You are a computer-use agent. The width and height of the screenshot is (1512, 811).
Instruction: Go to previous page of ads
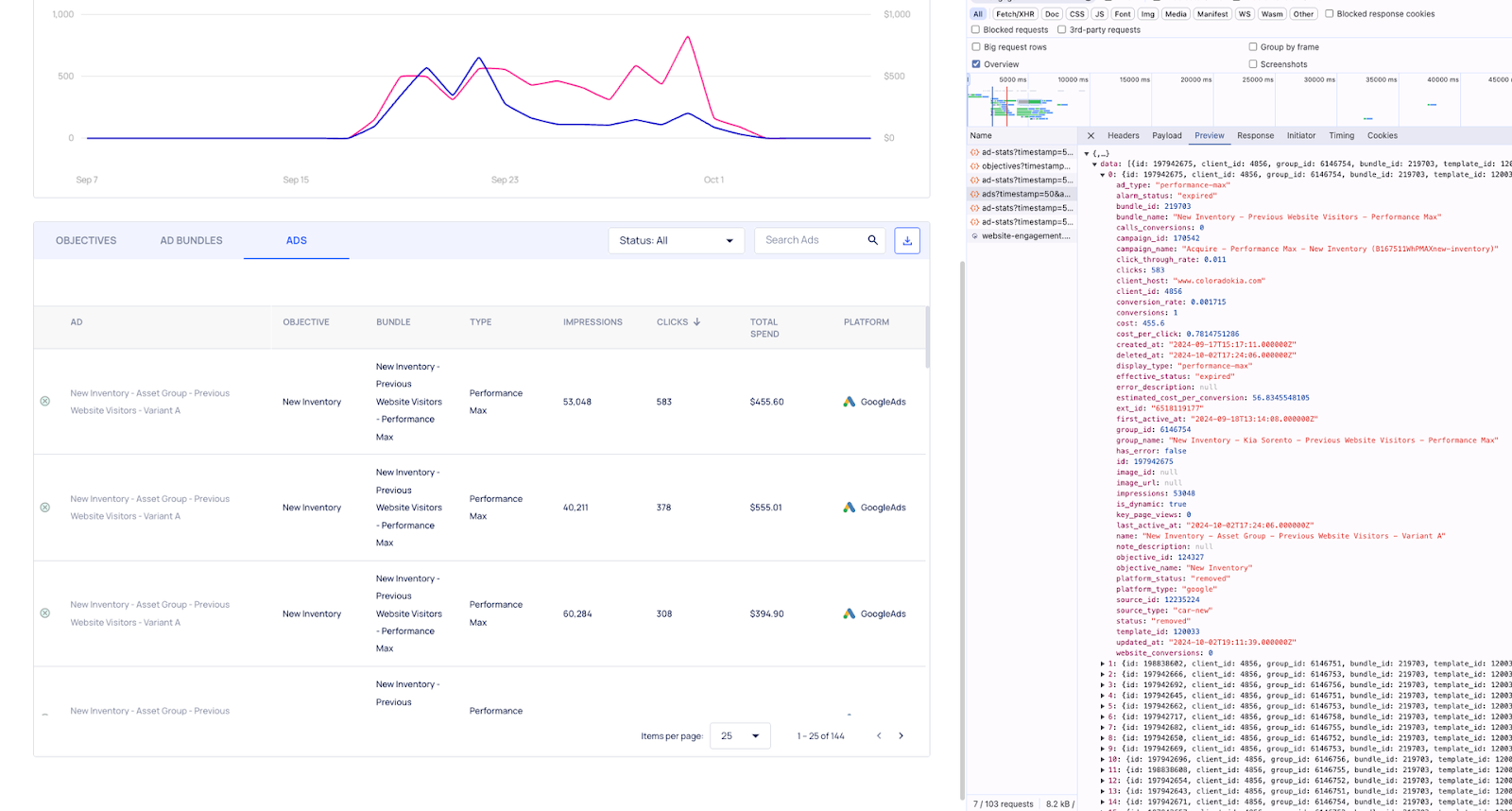pyautogui.click(x=879, y=736)
